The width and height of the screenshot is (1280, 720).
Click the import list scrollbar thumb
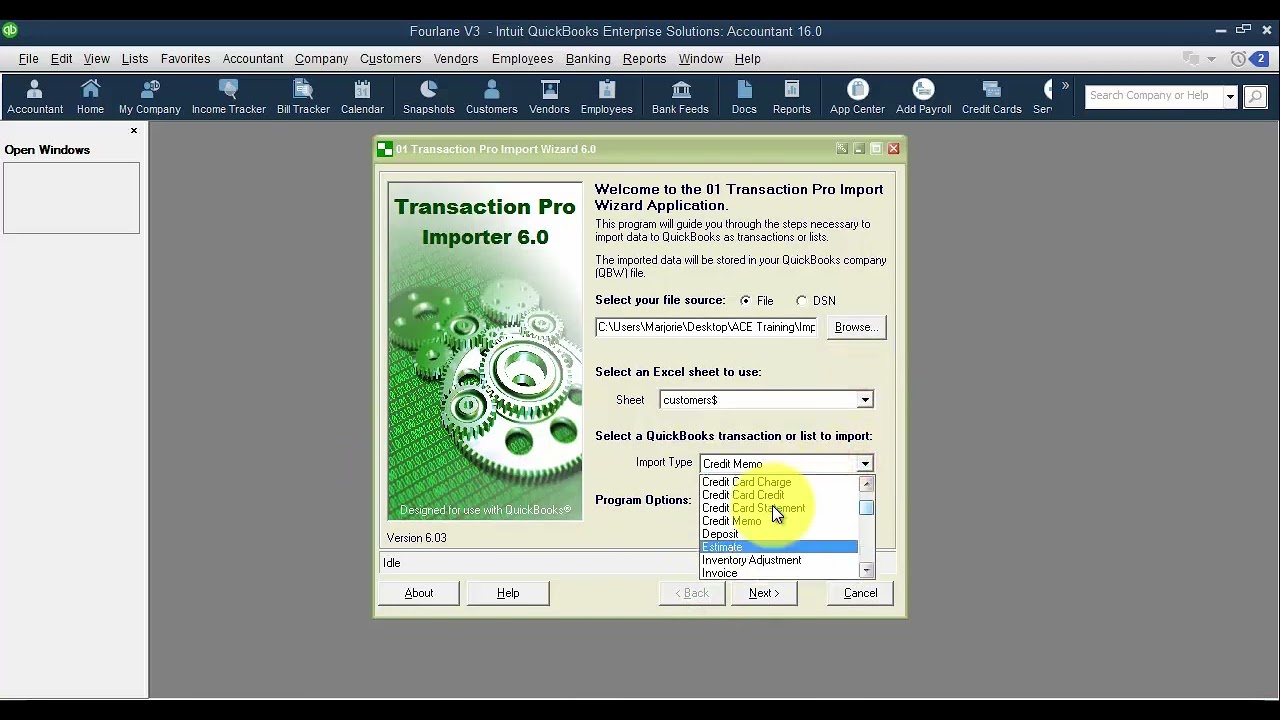click(866, 508)
